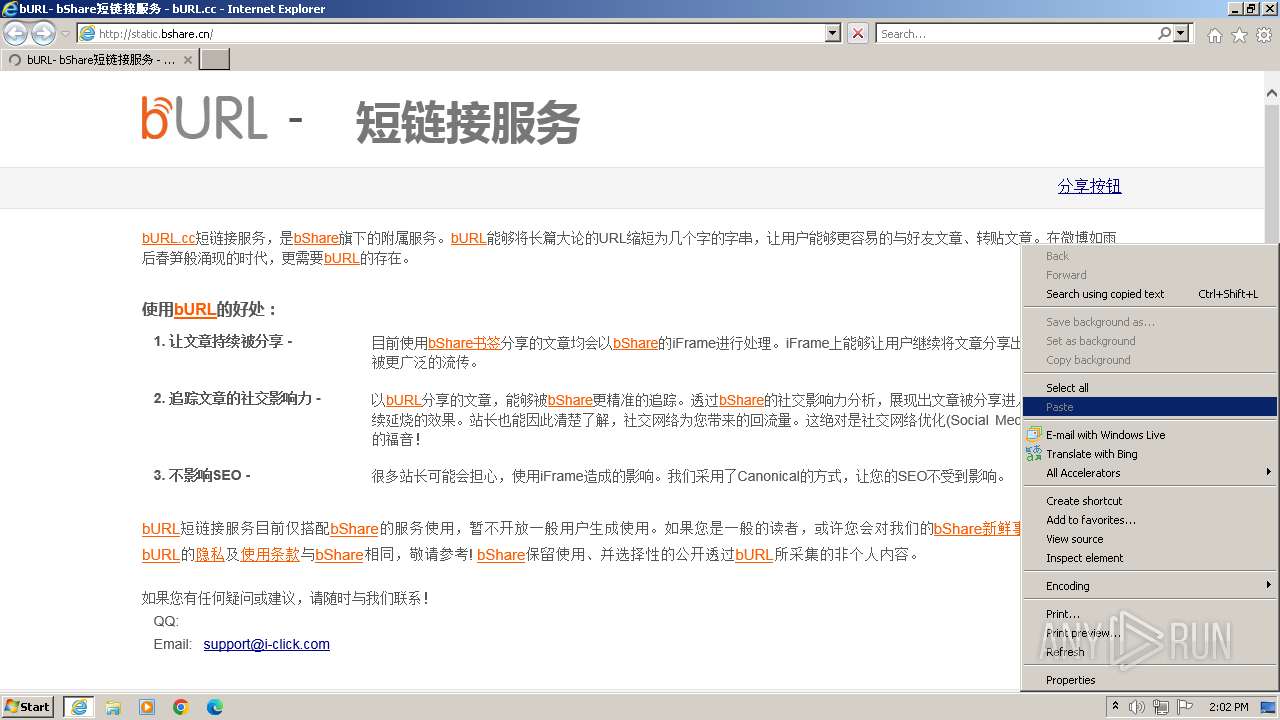Open Microsoft Edge in the taskbar
Viewport: 1280px width, 720px height.
point(215,707)
